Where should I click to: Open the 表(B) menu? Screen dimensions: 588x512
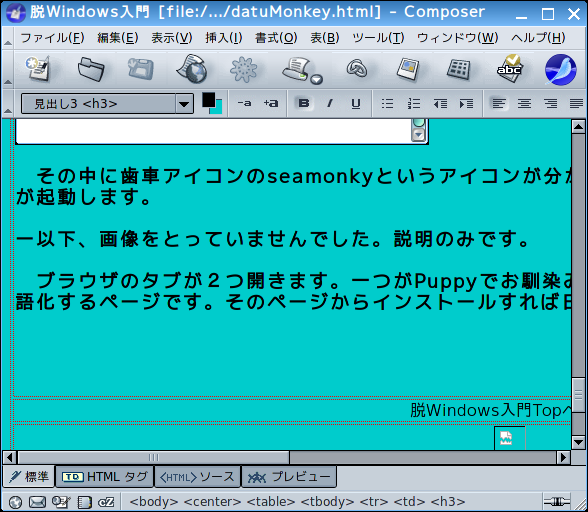tap(325, 38)
